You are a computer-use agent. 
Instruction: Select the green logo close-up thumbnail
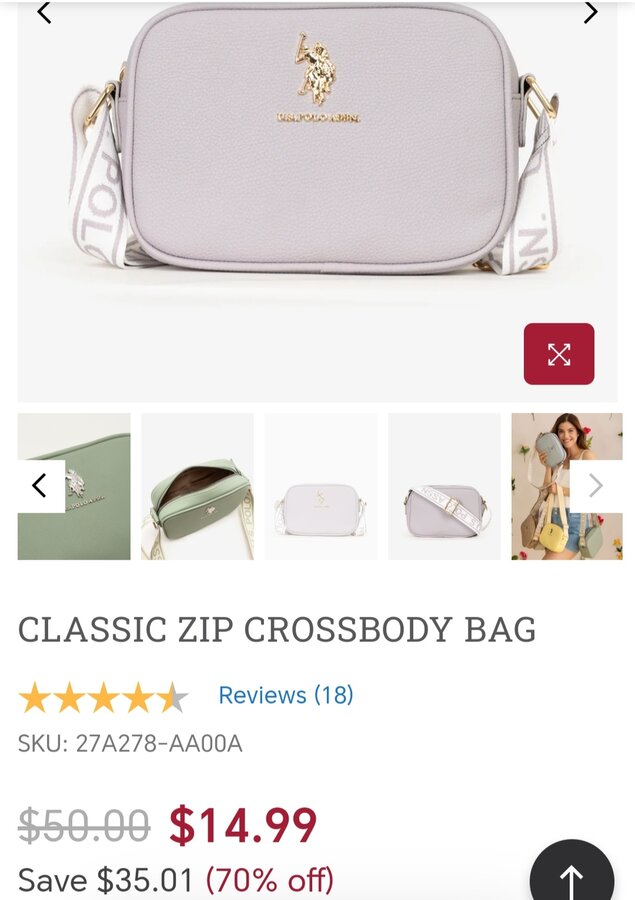point(74,486)
